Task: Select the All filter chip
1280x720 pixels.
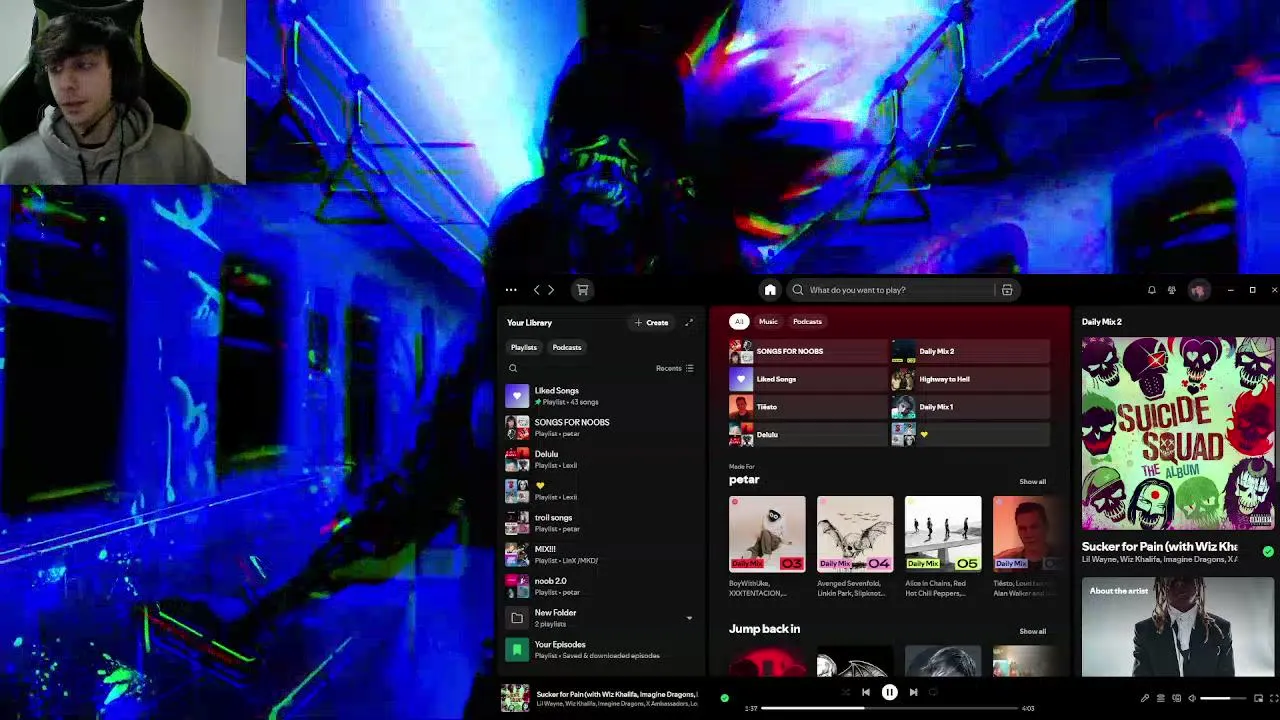Action: [739, 321]
